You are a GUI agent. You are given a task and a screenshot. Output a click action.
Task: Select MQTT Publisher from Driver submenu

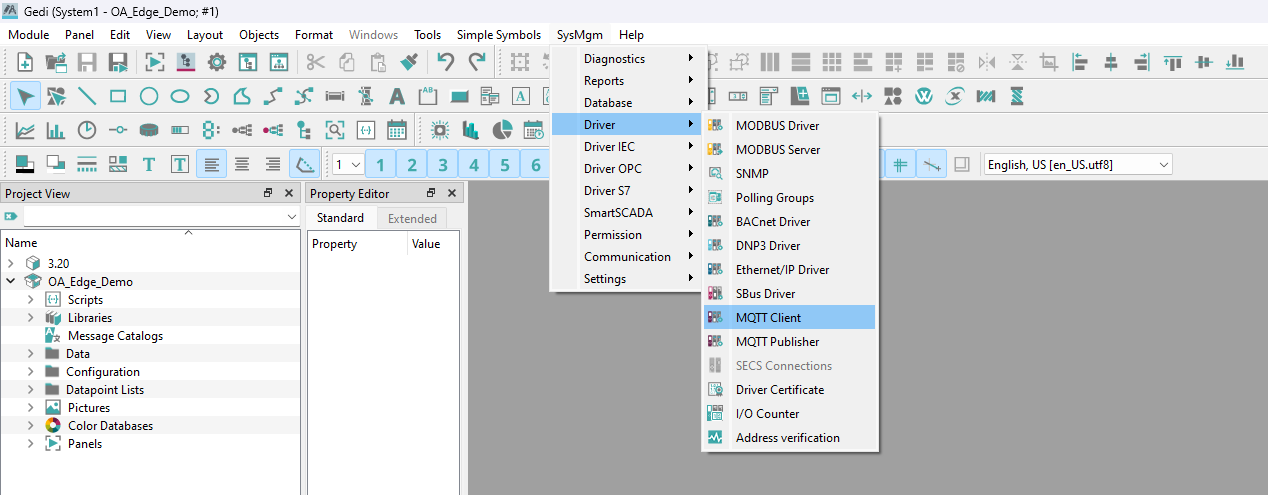777,342
